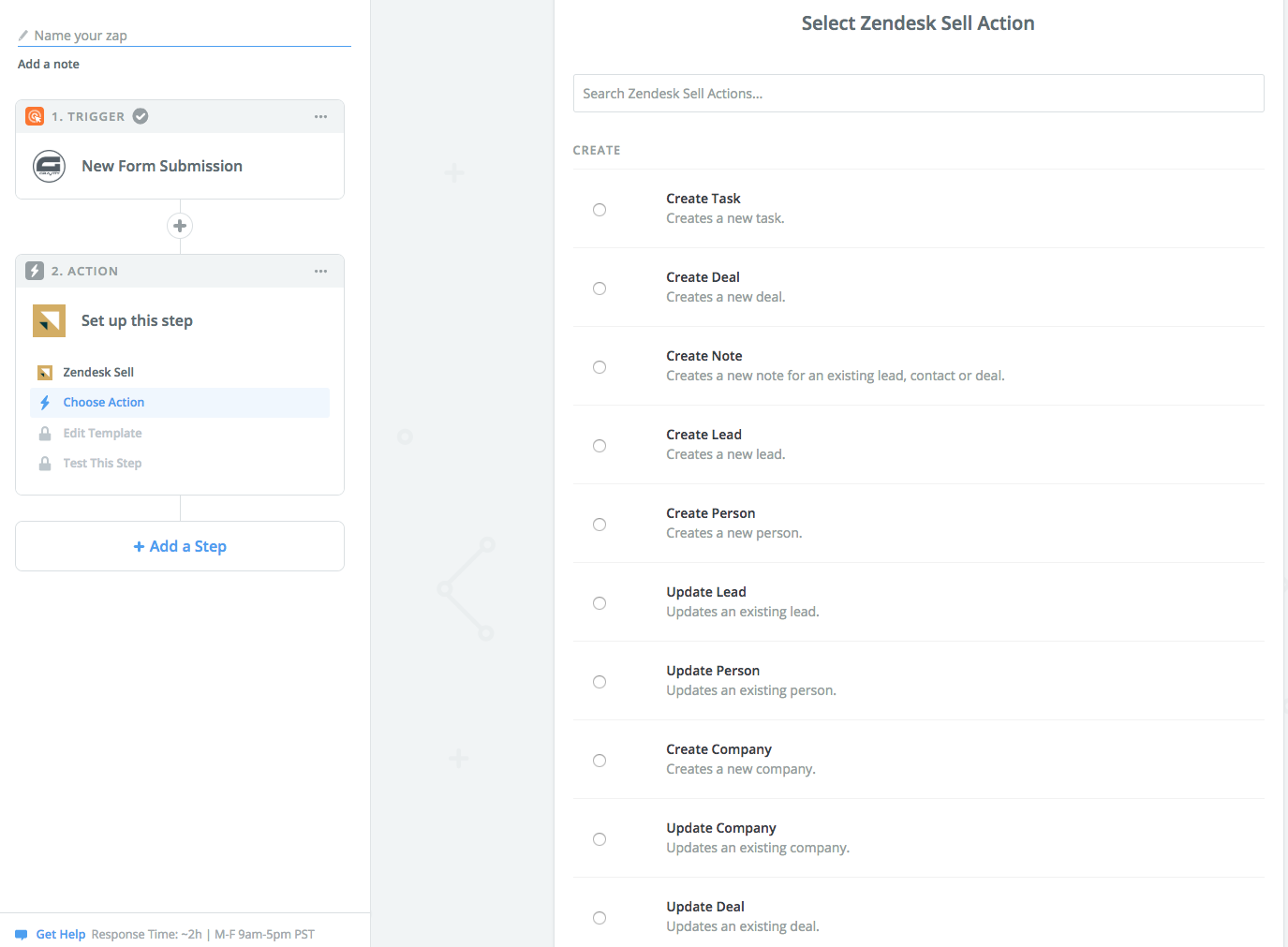This screenshot has width=1288, height=947.
Task: Click the Create Task action title
Action: [703, 199]
